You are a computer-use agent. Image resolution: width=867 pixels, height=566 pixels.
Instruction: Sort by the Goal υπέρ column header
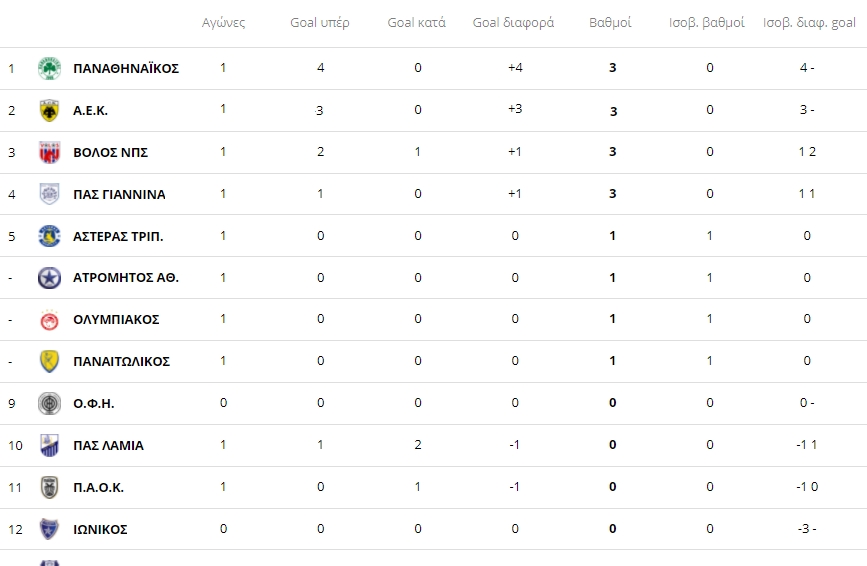point(320,23)
